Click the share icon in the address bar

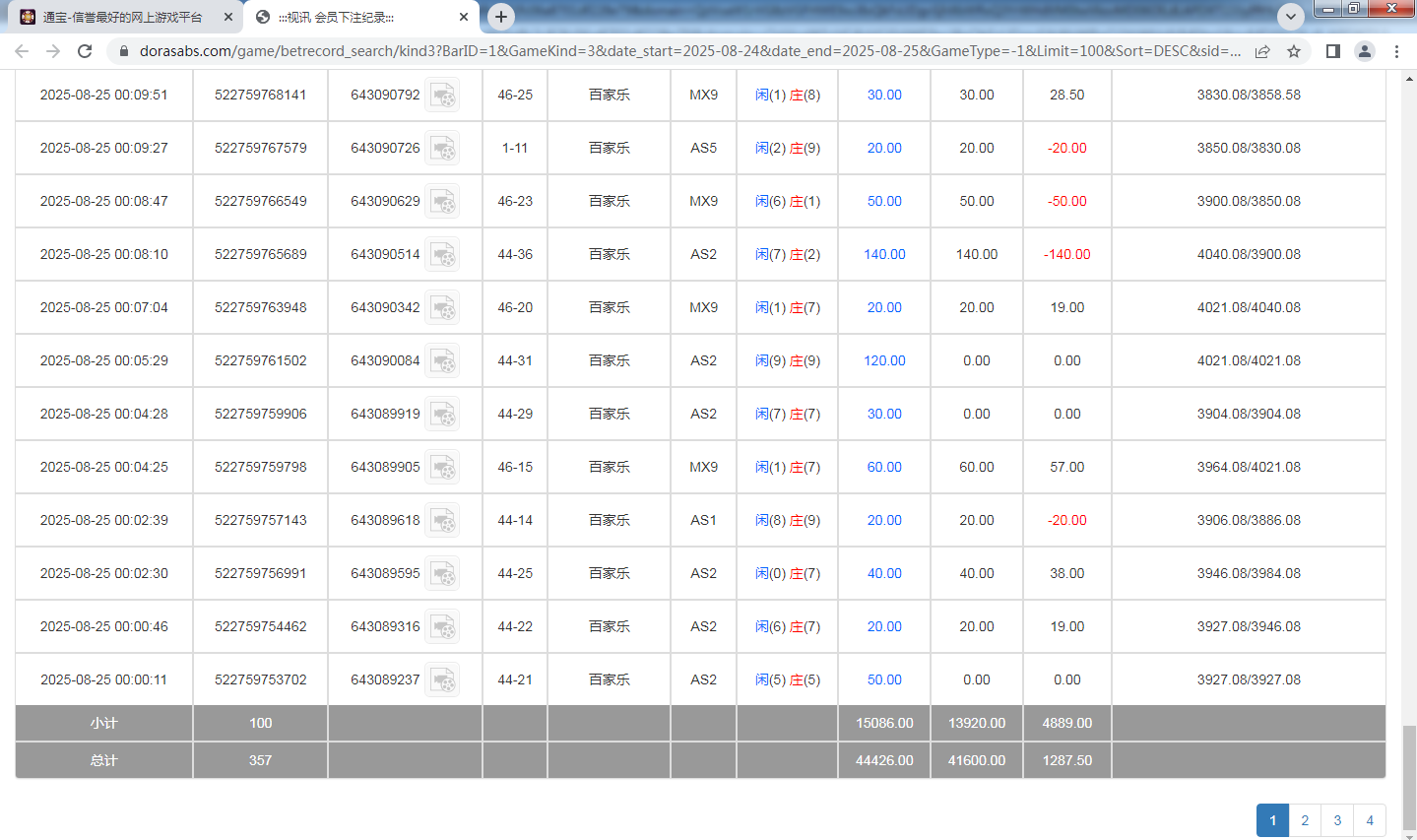(x=1263, y=50)
